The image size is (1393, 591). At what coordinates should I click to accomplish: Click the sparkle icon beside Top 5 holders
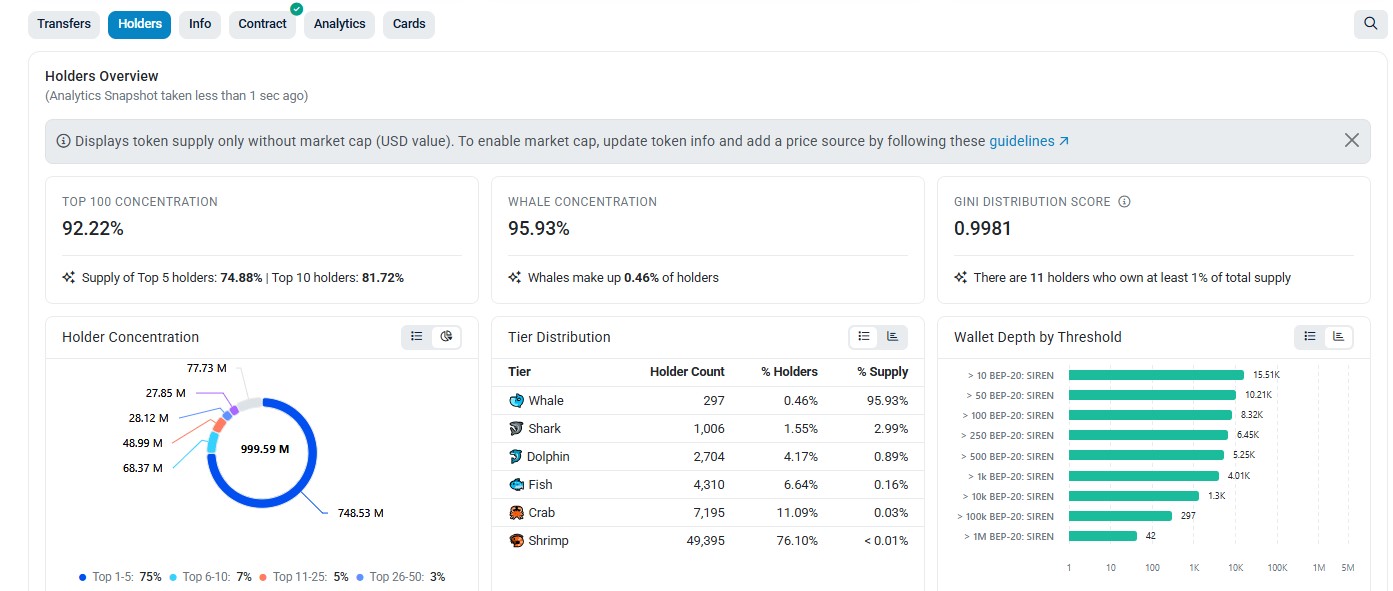point(69,278)
